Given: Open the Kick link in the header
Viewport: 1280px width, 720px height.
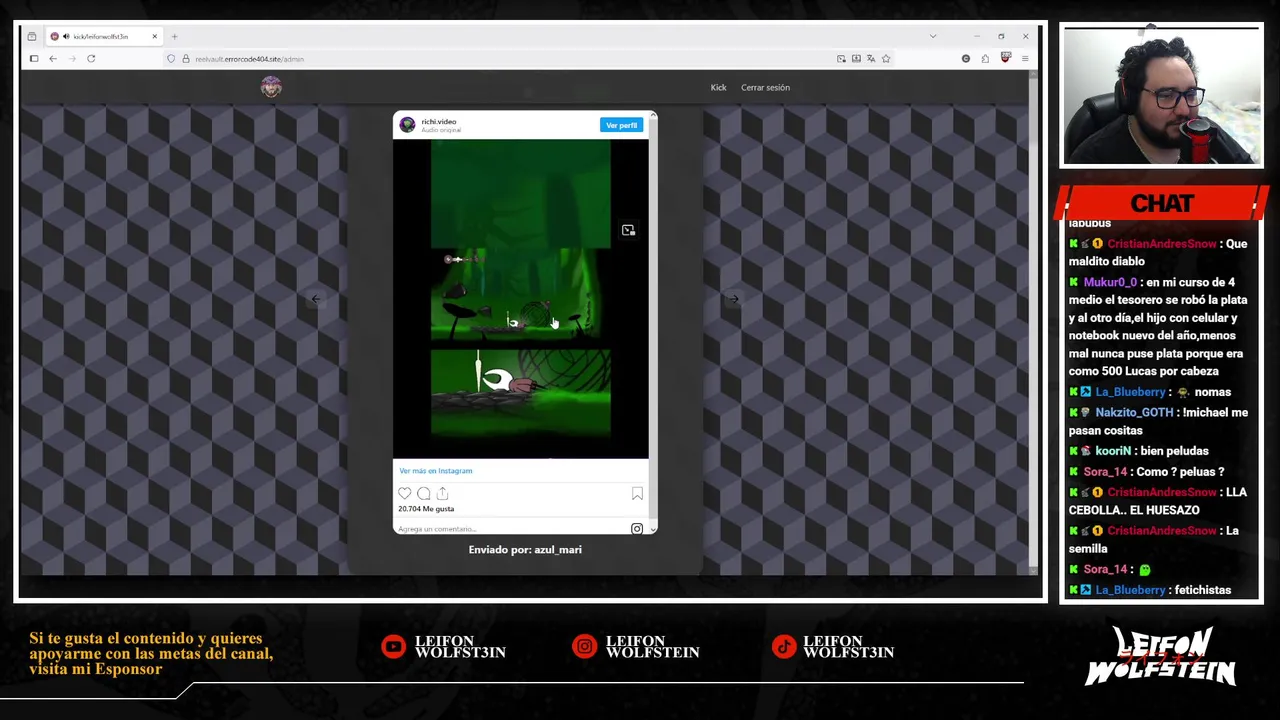Looking at the screenshot, I should tap(718, 88).
